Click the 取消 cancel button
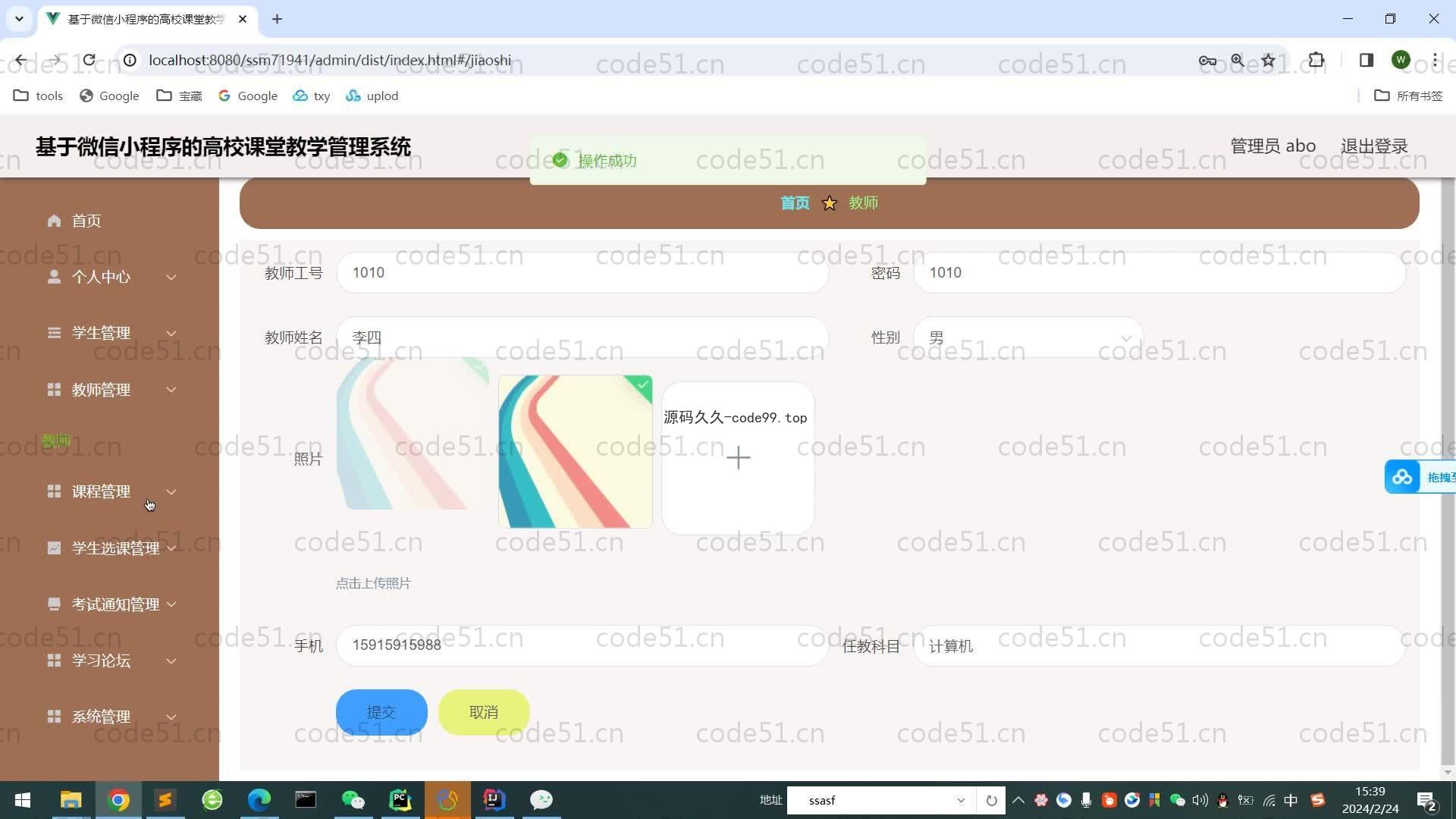The height and width of the screenshot is (819, 1456). click(484, 712)
